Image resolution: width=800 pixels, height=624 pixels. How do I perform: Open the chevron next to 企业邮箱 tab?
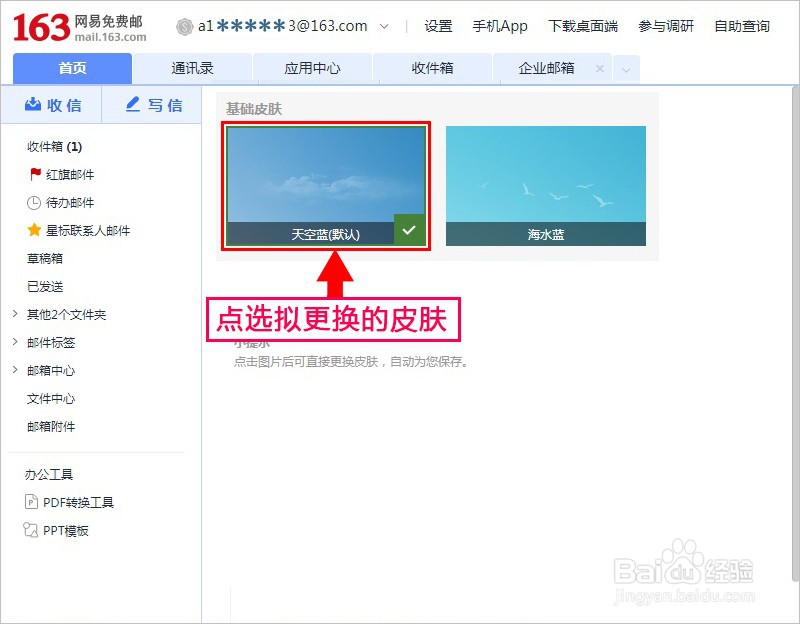(x=627, y=70)
